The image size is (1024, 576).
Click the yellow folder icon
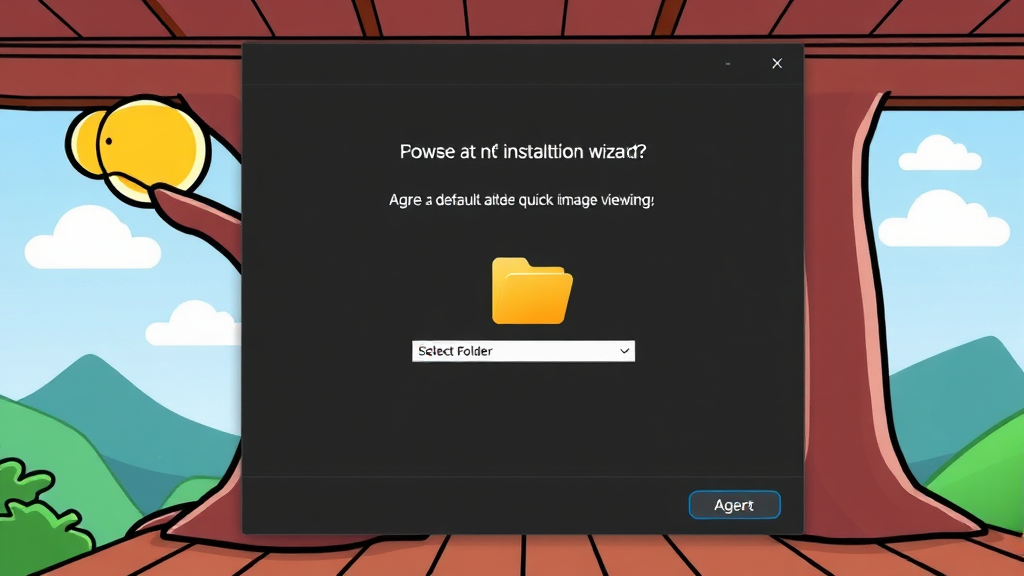(x=531, y=291)
